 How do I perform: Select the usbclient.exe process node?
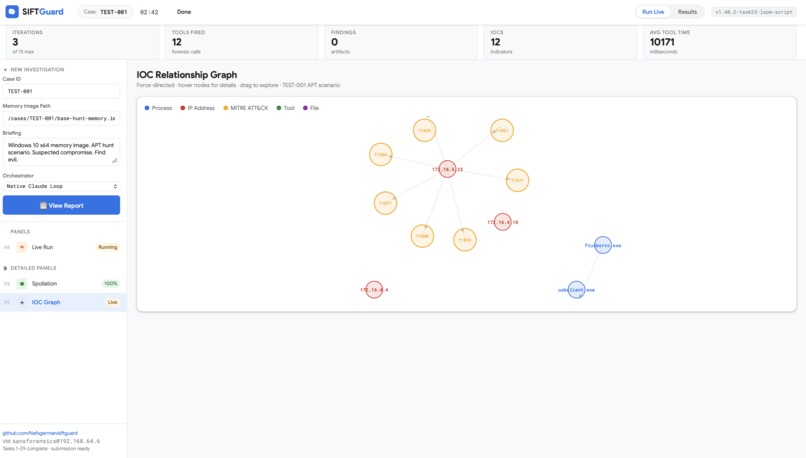tap(576, 290)
